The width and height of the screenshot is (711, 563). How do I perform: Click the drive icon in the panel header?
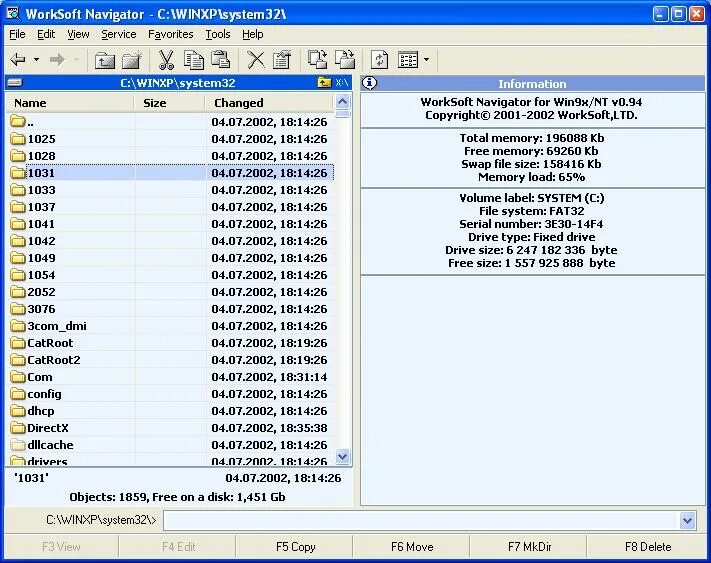[15, 83]
